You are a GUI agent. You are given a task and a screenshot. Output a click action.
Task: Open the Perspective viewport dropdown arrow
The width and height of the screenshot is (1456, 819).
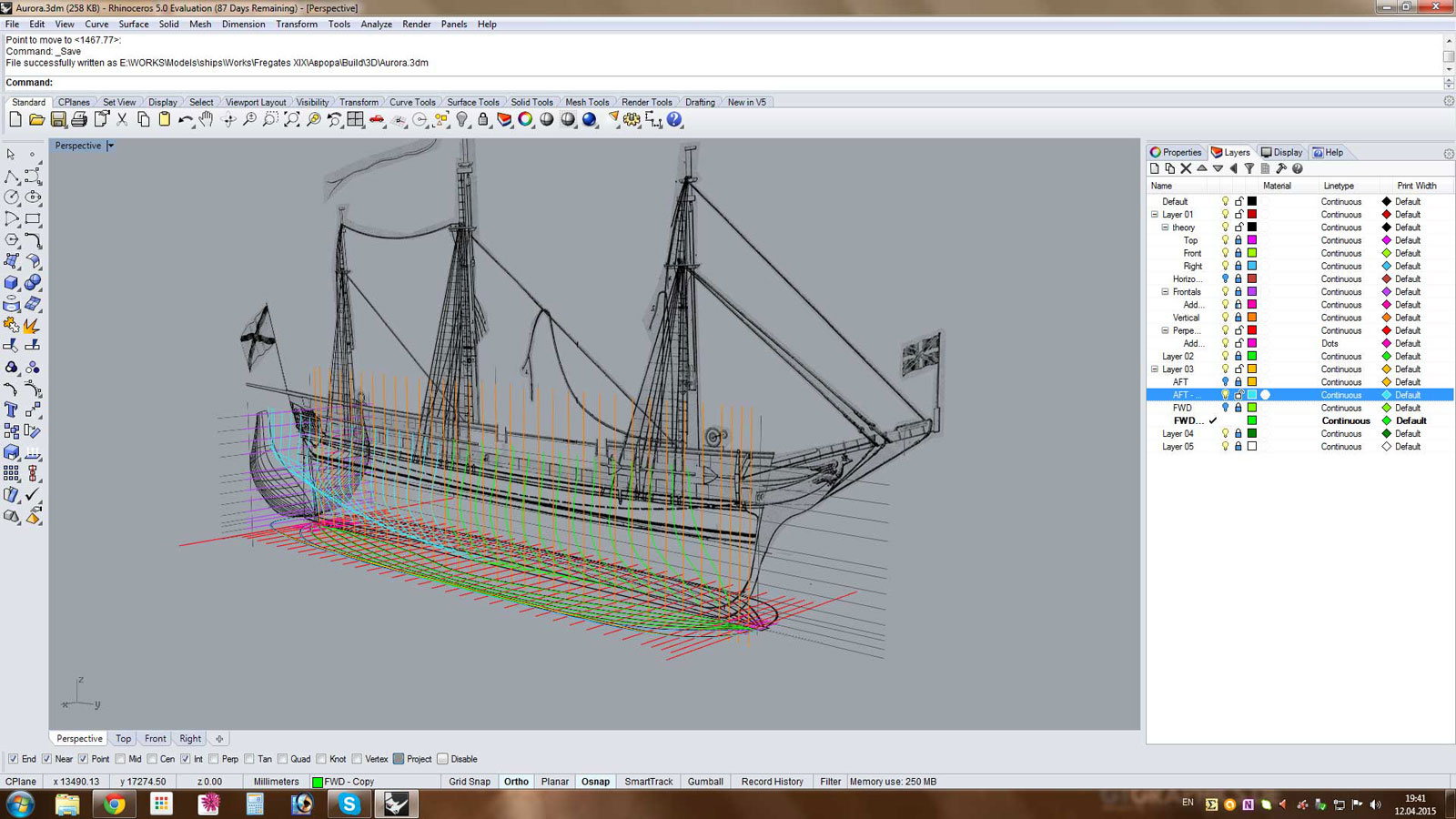pos(111,146)
